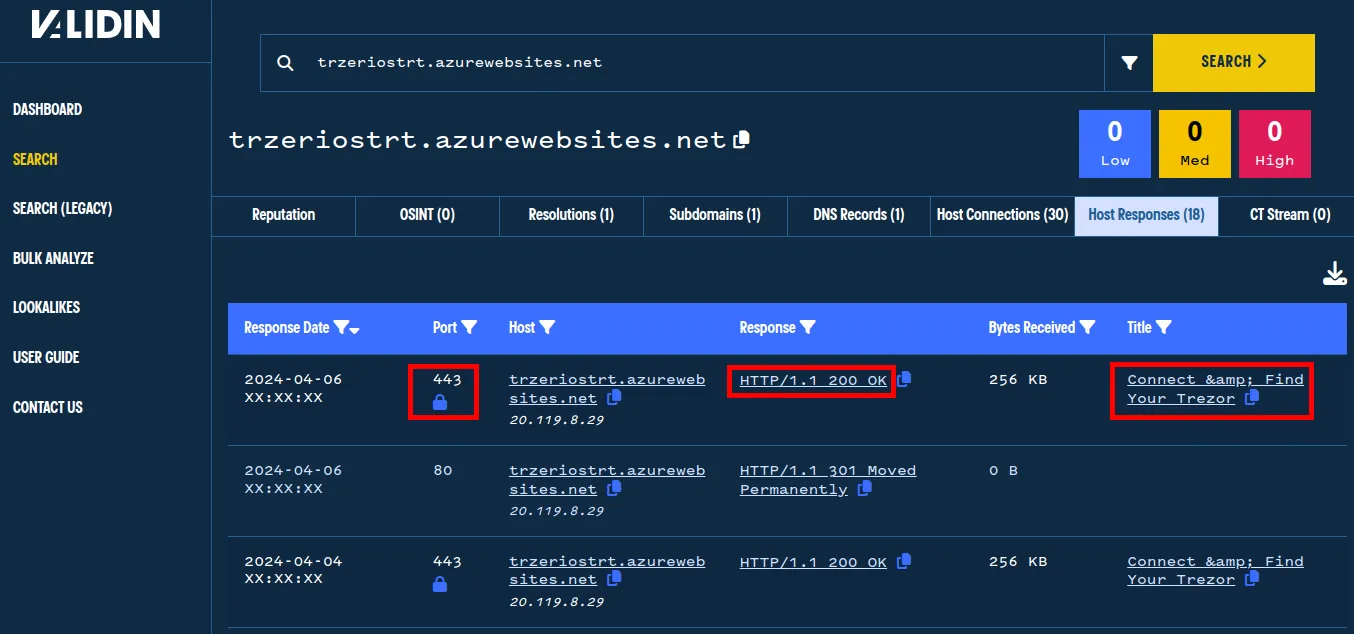The width and height of the screenshot is (1354, 634).
Task: Copy host in the port 80 row
Action: [614, 489]
